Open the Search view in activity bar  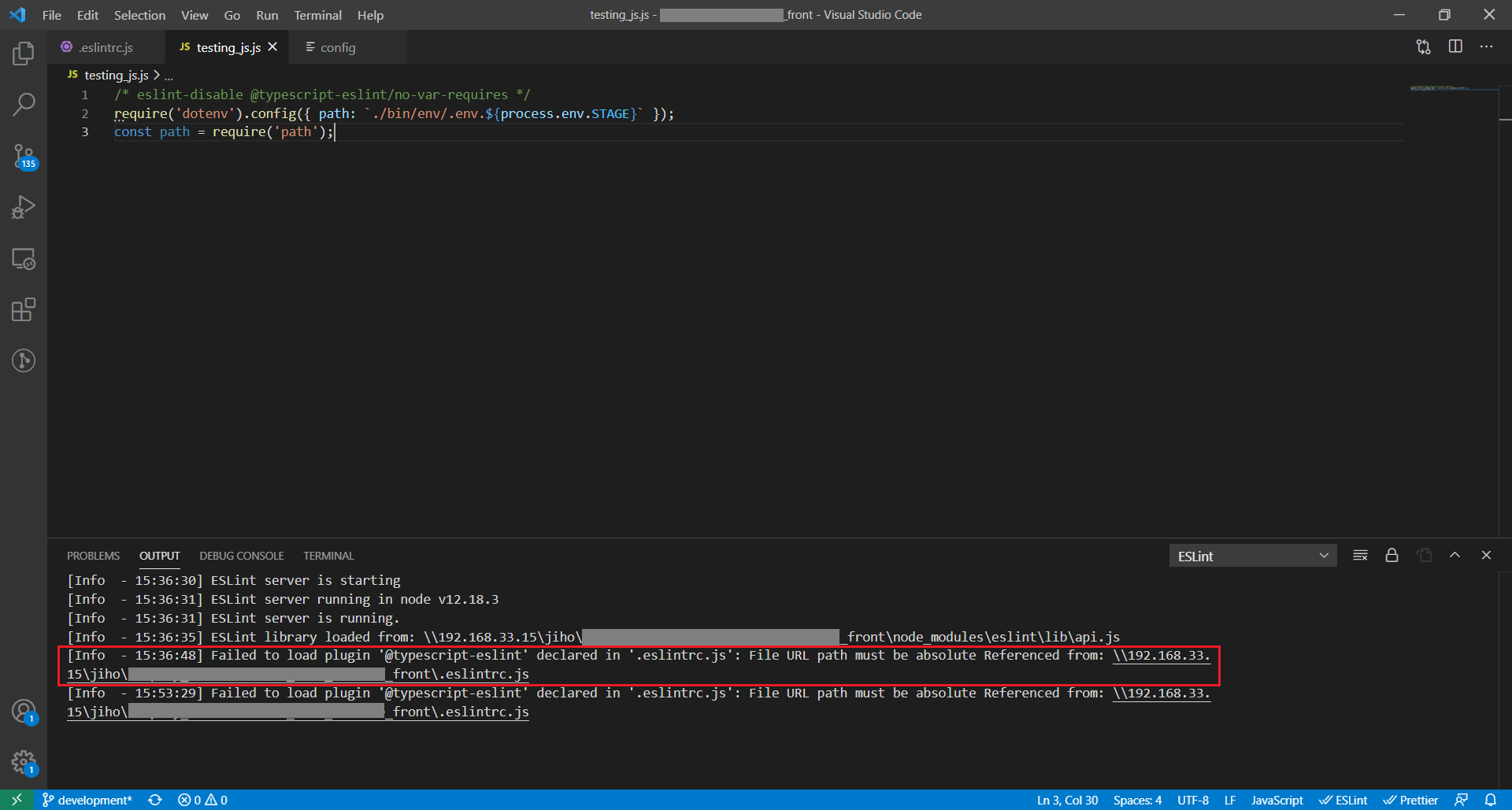tap(24, 105)
